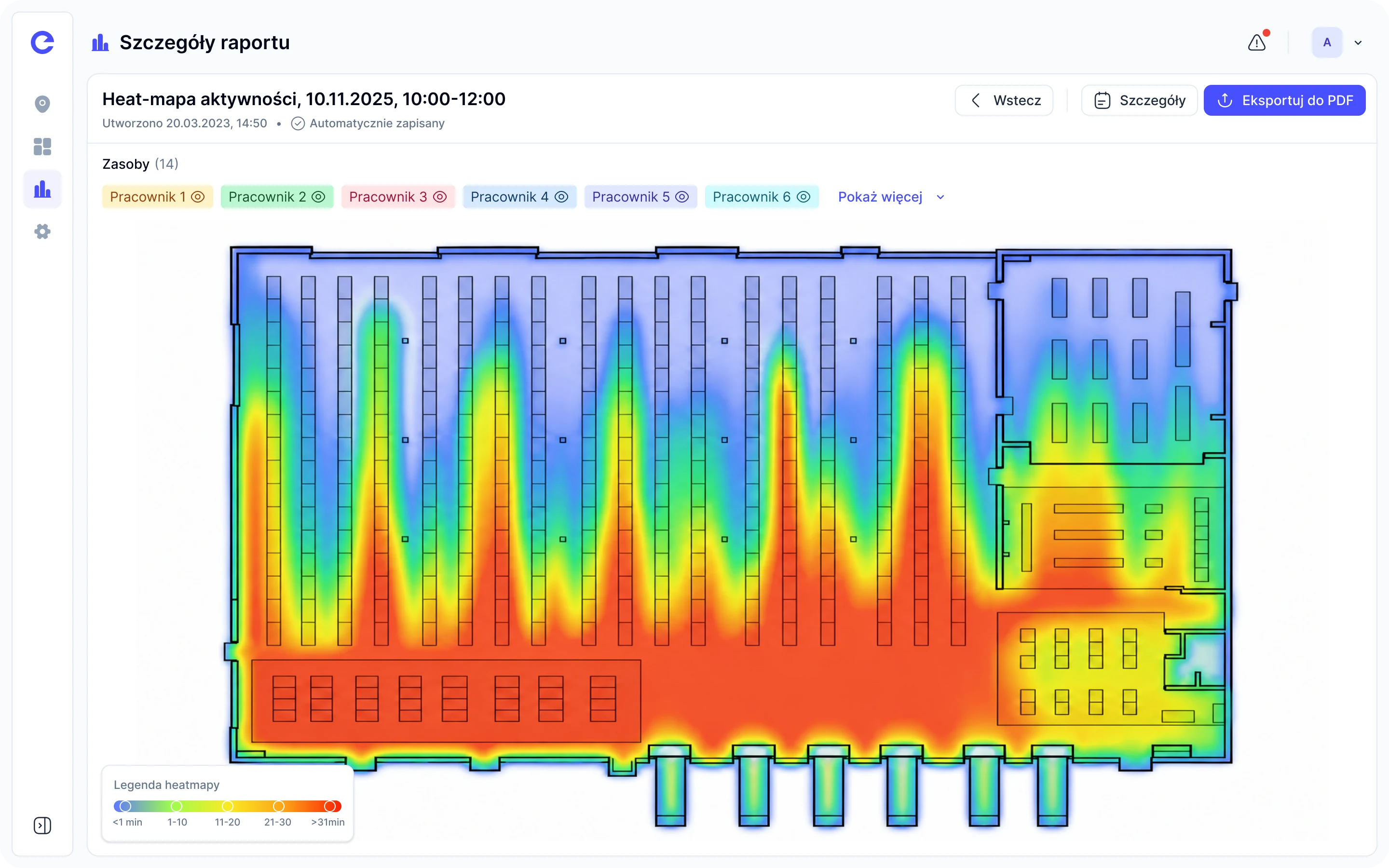The width and height of the screenshot is (1389, 868).
Task: Open the alerts warning triangle icon
Action: point(1256,42)
